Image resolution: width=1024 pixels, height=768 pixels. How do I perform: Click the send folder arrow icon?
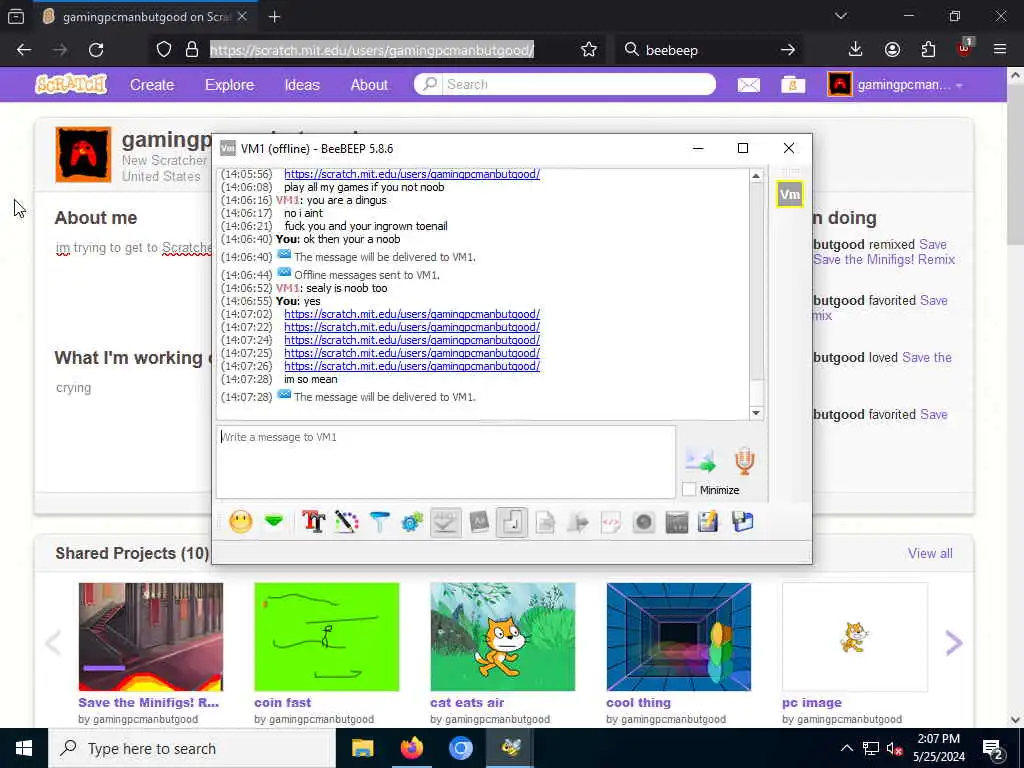click(x=578, y=522)
